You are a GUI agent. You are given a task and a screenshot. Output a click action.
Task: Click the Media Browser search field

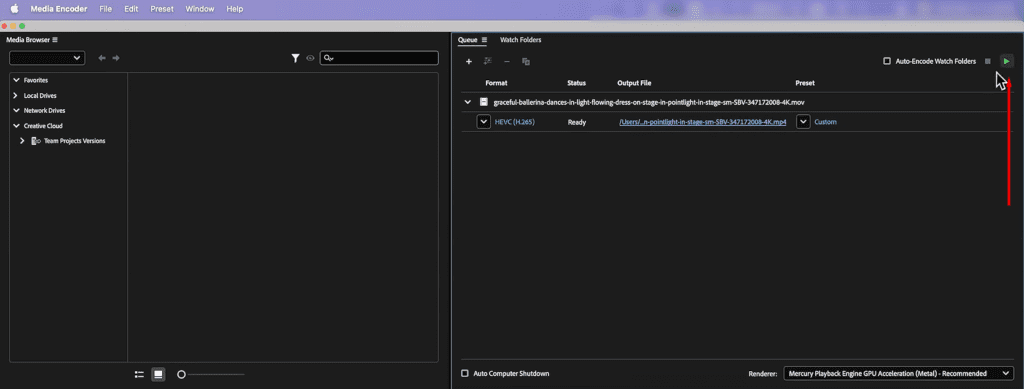coord(379,58)
